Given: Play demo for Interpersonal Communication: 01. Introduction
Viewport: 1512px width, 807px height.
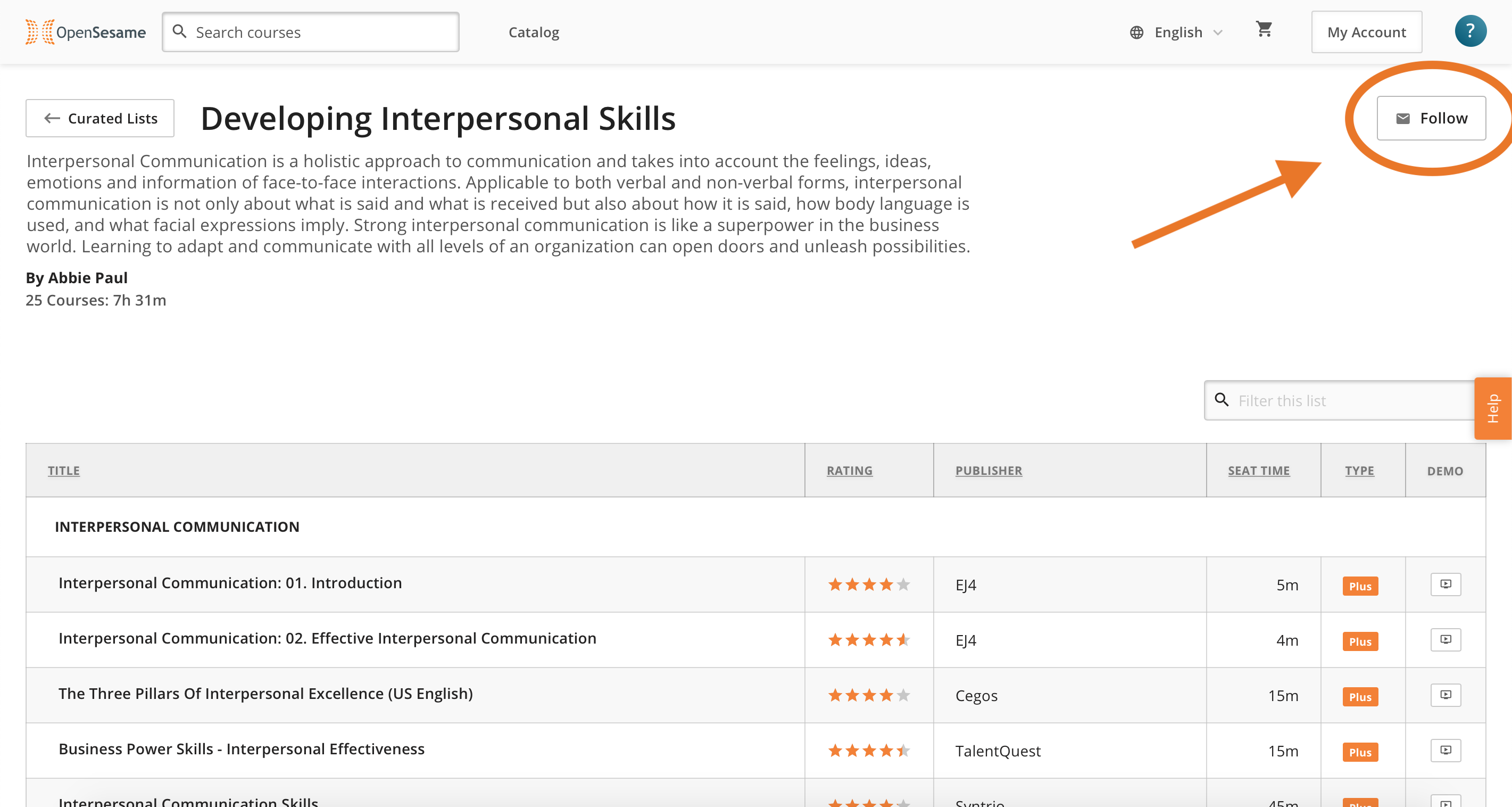Looking at the screenshot, I should click(1445, 584).
